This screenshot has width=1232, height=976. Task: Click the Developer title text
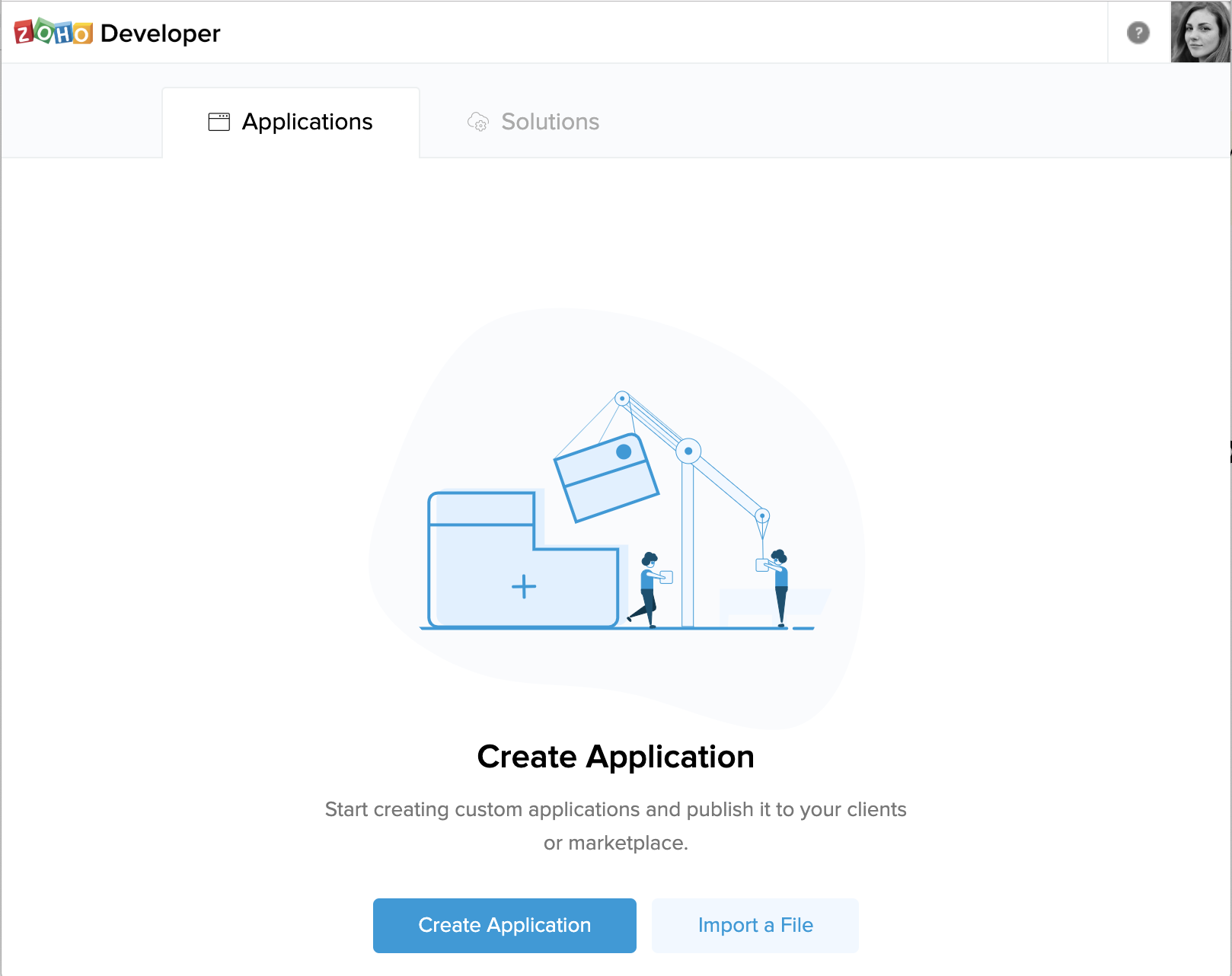click(160, 33)
